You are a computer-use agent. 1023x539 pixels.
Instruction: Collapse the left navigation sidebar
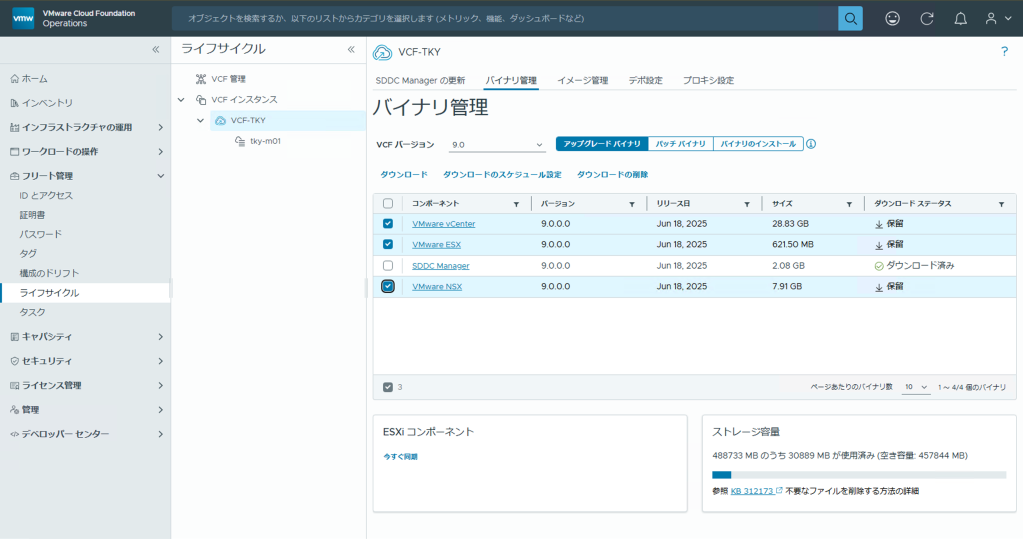click(155, 49)
